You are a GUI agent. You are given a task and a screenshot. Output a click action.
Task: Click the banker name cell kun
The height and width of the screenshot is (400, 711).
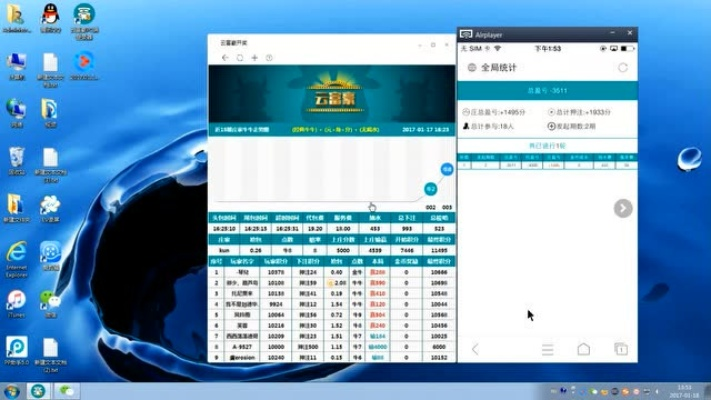click(x=224, y=250)
